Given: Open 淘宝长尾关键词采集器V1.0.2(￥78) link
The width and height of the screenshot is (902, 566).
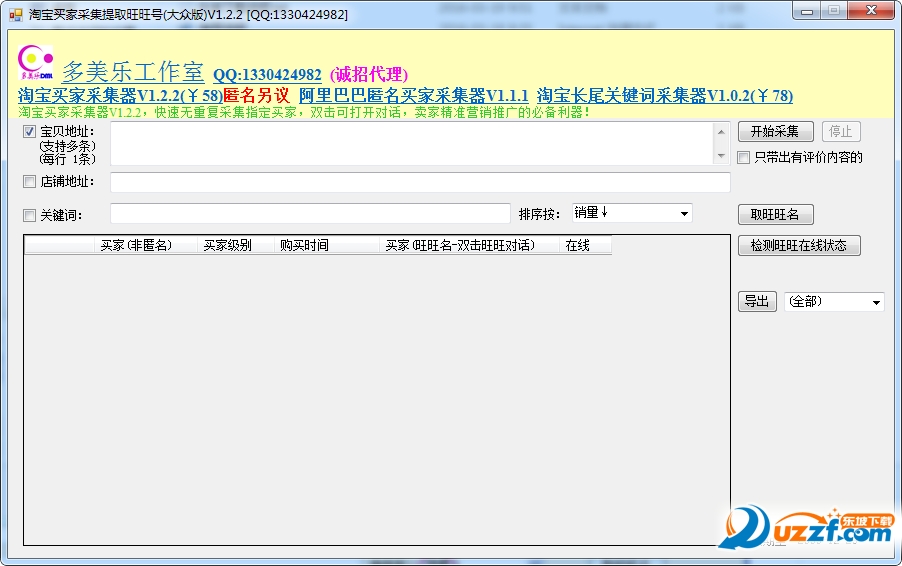Looking at the screenshot, I should tap(664, 95).
